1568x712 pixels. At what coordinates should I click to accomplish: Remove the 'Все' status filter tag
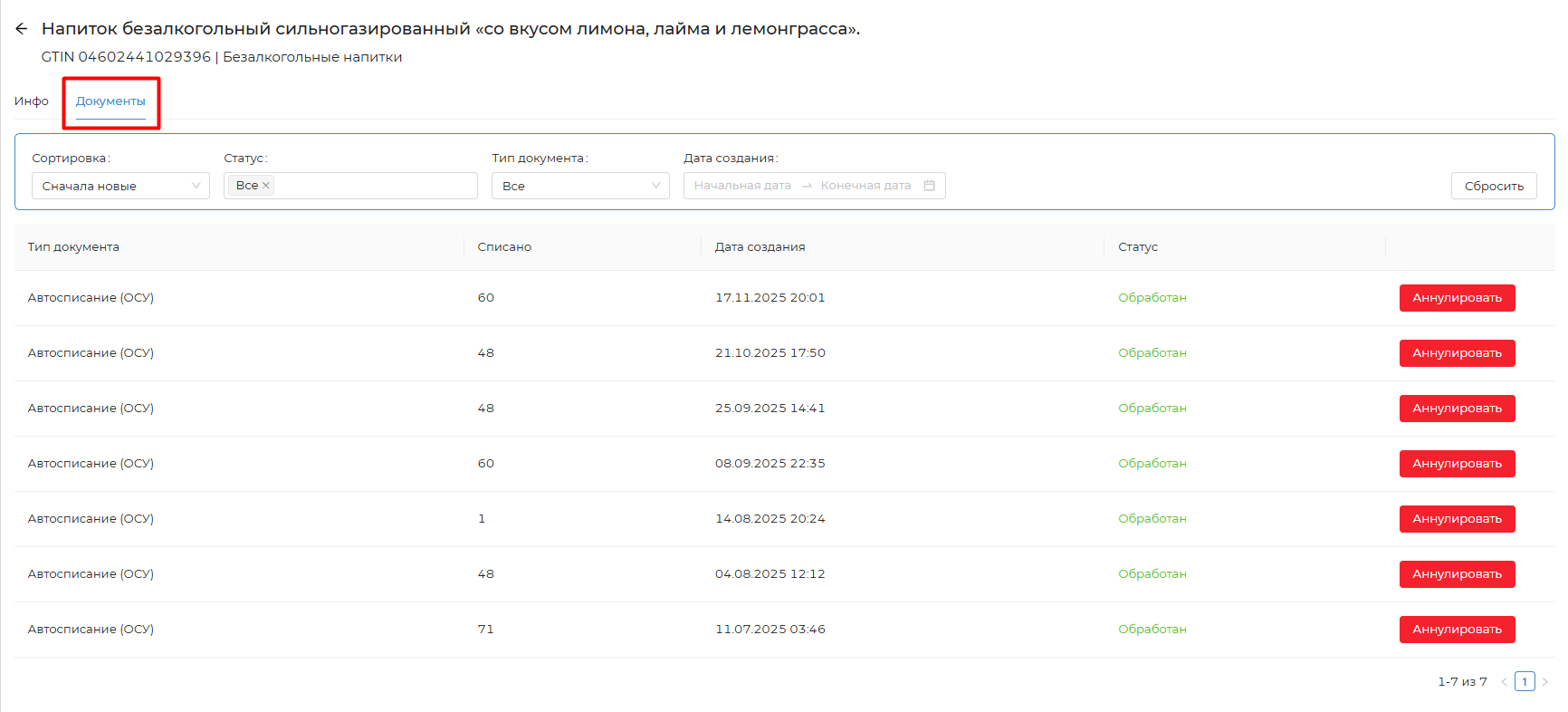coord(266,186)
